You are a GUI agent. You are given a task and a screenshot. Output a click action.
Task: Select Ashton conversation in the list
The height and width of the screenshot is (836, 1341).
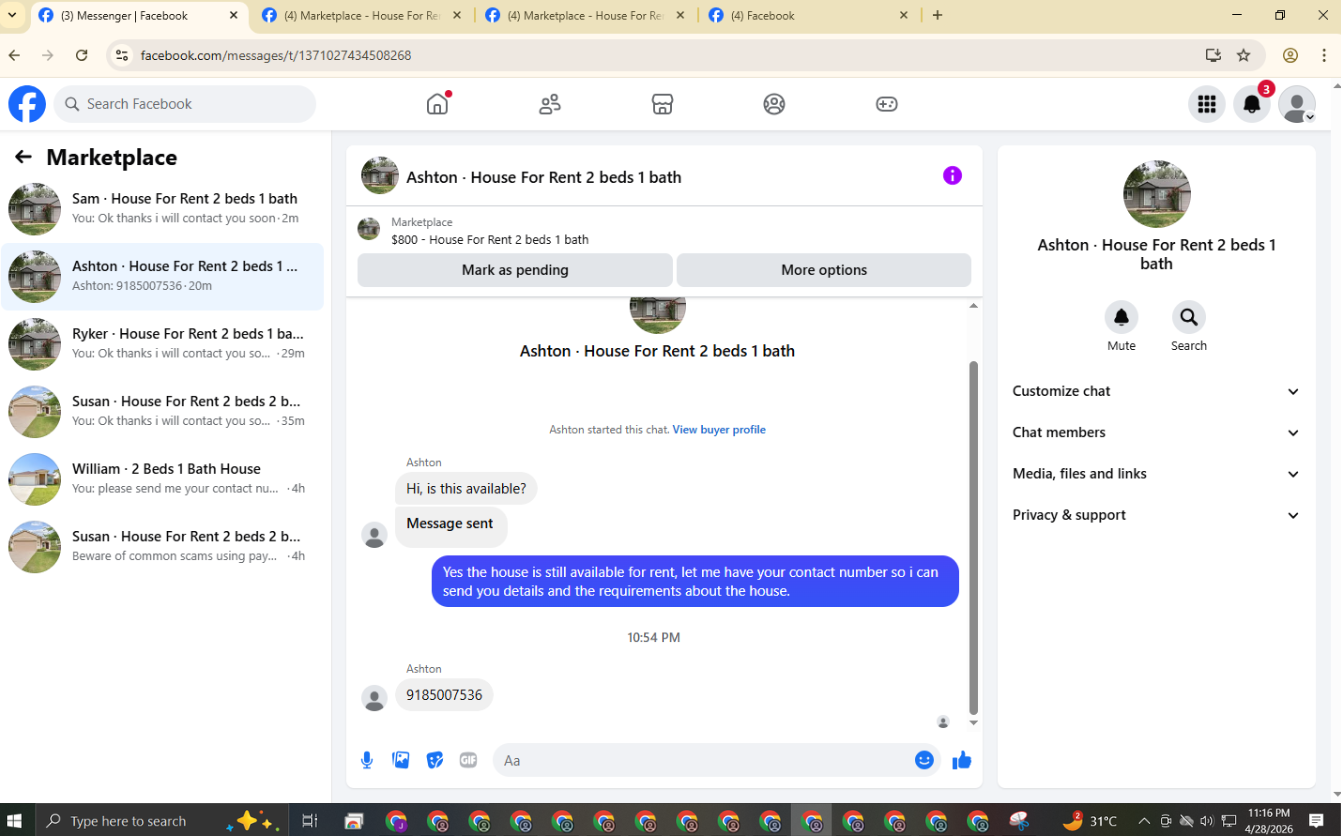point(163,277)
